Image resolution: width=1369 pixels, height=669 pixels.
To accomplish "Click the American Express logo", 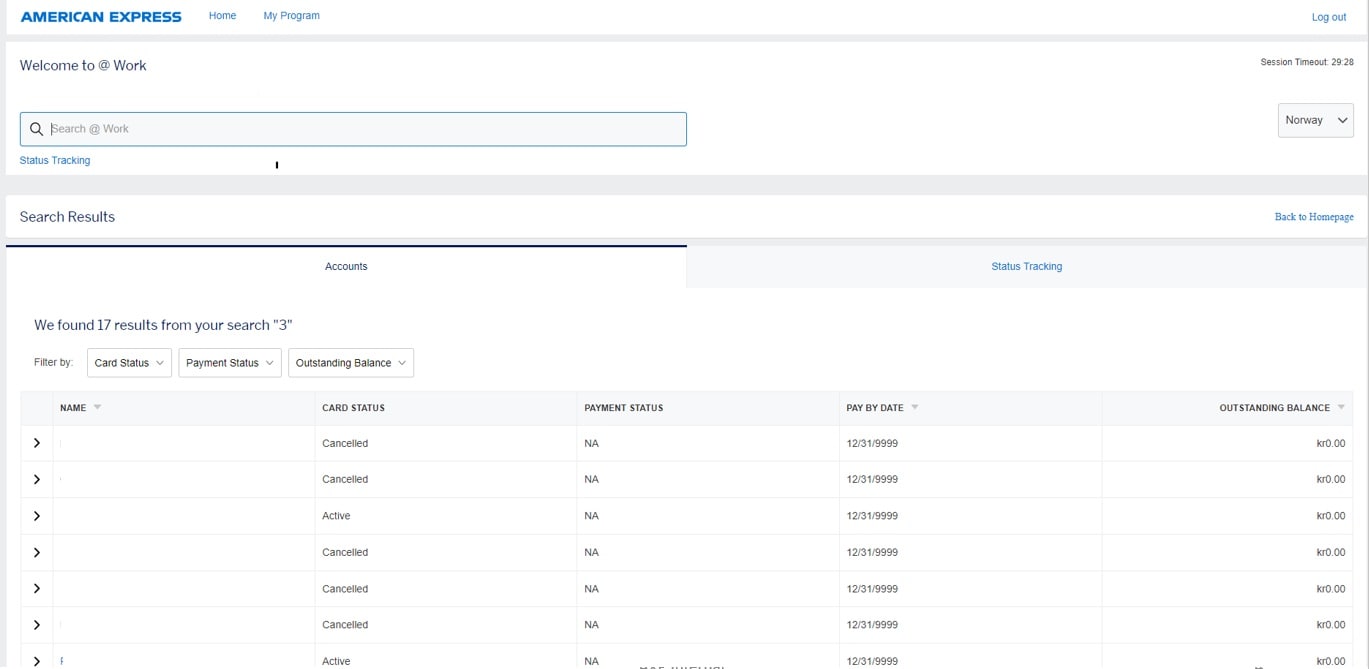I will pyautogui.click(x=101, y=17).
